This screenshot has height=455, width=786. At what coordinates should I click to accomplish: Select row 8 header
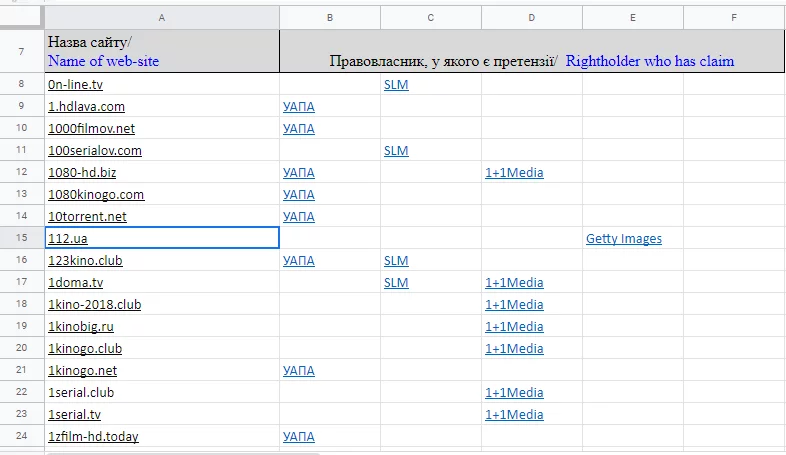click(x=22, y=84)
